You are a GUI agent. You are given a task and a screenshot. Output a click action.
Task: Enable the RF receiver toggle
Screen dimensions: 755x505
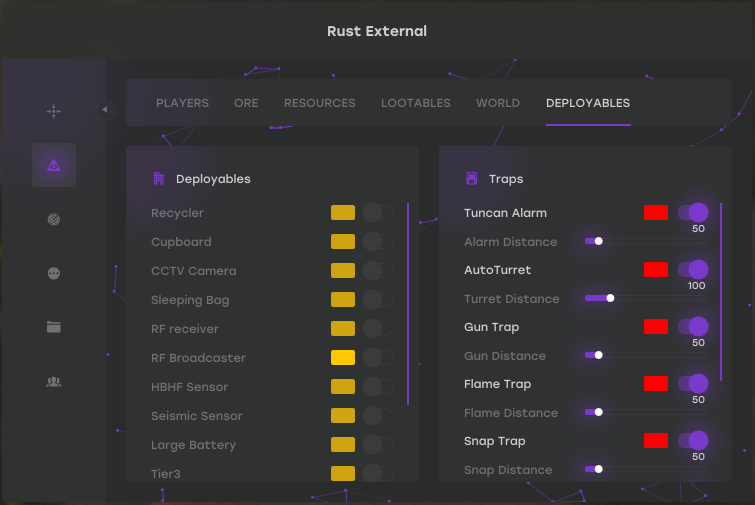[378, 328]
